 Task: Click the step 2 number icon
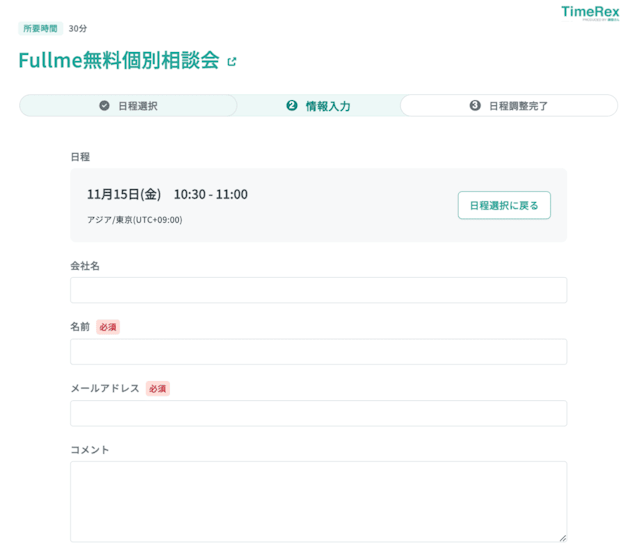tap(291, 106)
